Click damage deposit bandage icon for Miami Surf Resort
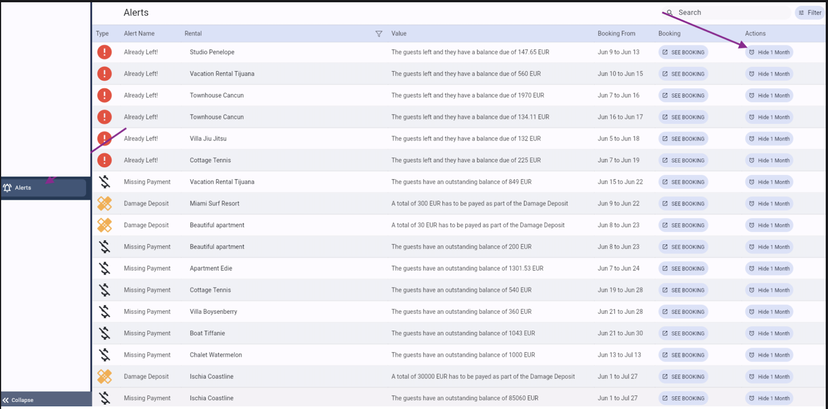Screen dimensions: 828x409 tap(105, 203)
